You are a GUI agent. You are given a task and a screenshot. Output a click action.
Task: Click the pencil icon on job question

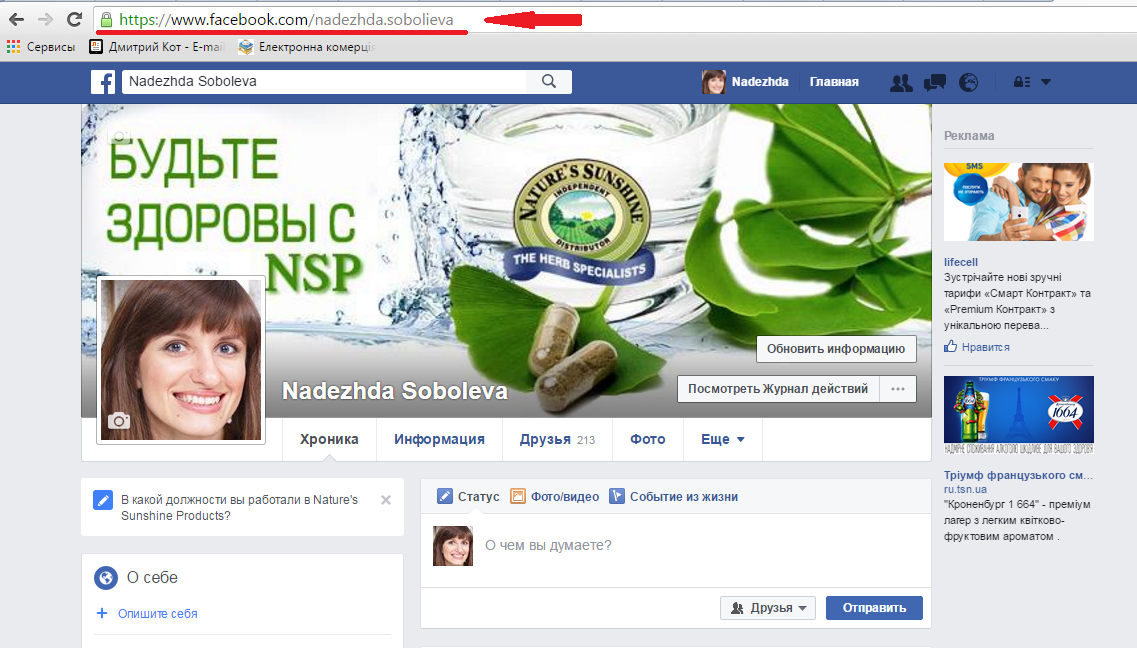point(103,500)
